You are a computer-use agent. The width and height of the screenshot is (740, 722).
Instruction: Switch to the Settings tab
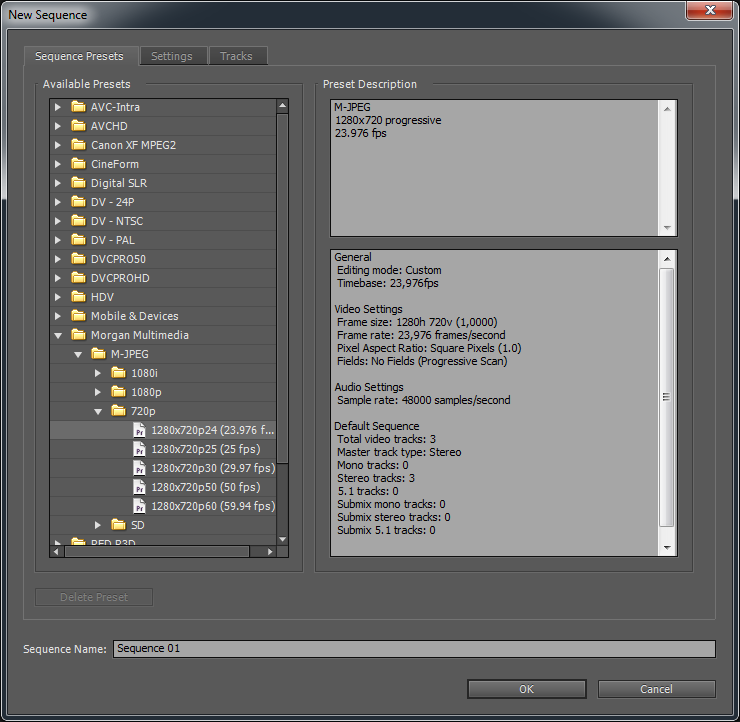tap(172, 56)
